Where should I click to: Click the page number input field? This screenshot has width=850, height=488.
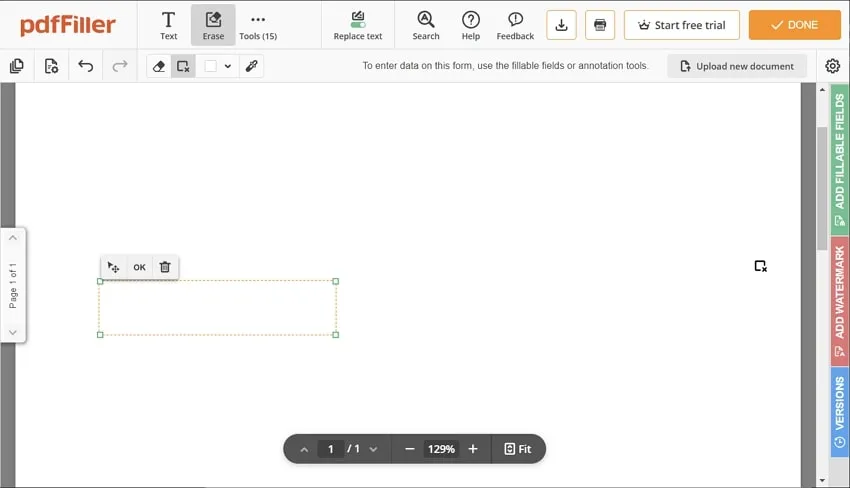point(331,450)
